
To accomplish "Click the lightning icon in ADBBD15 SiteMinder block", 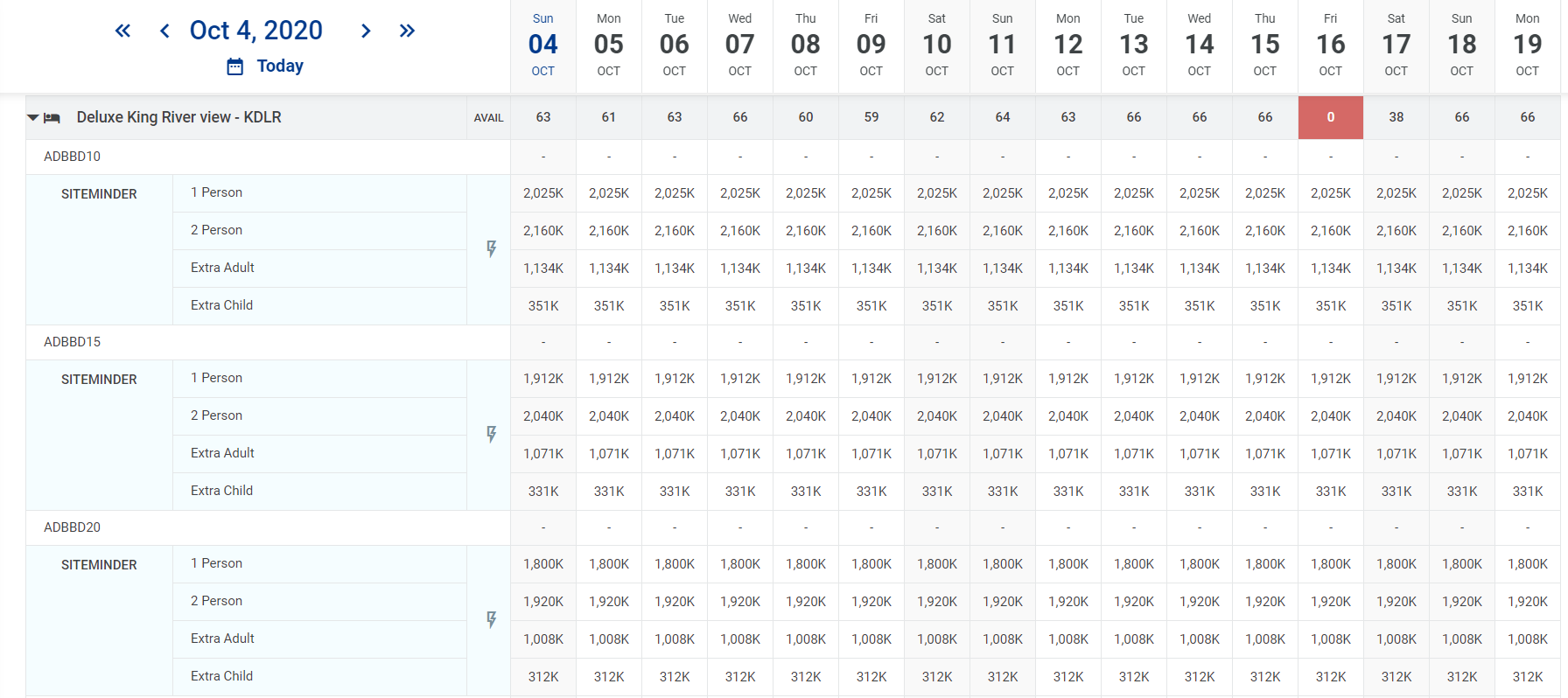I will pos(491,435).
